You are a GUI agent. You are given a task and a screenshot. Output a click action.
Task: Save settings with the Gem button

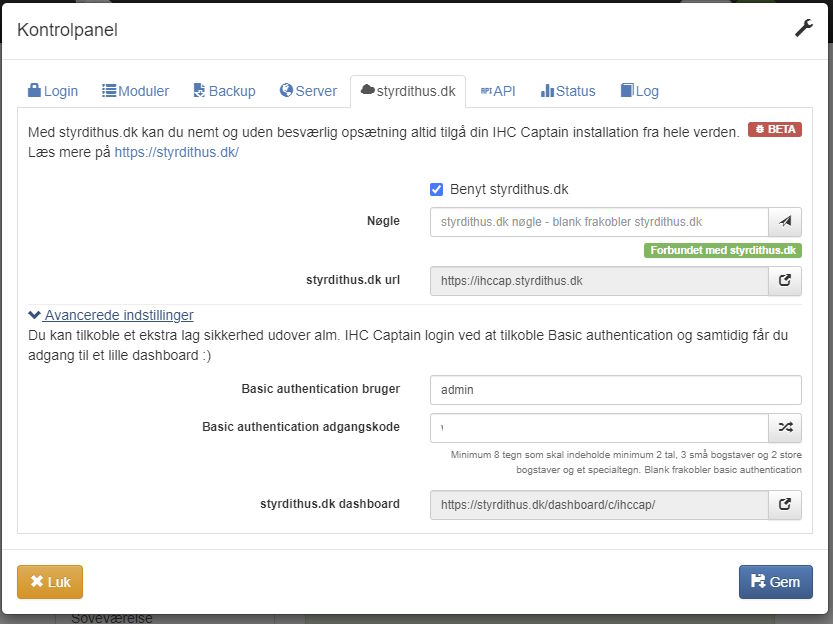(x=776, y=582)
